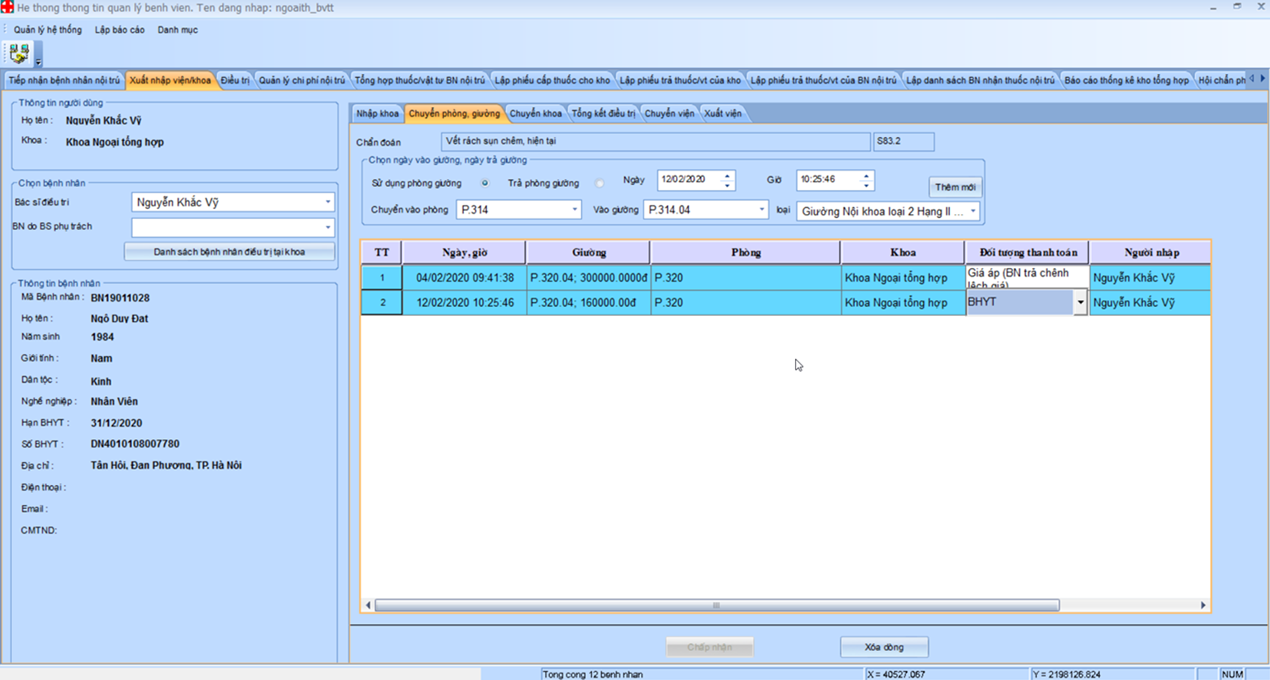Select the 'Sử dụng phòng giường' radio button
The image size is (1270, 680).
click(485, 183)
